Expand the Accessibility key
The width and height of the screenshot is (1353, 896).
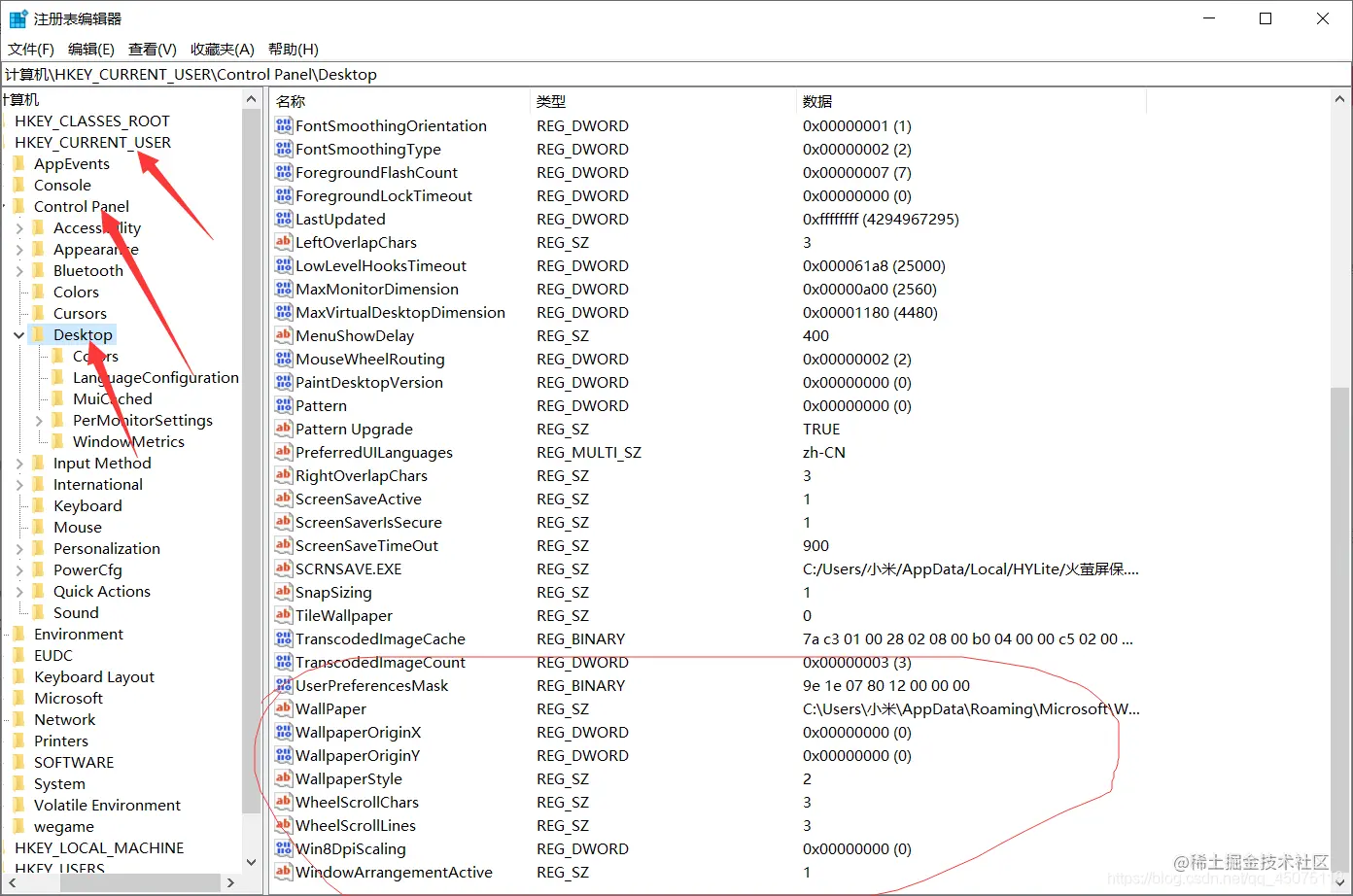click(19, 228)
